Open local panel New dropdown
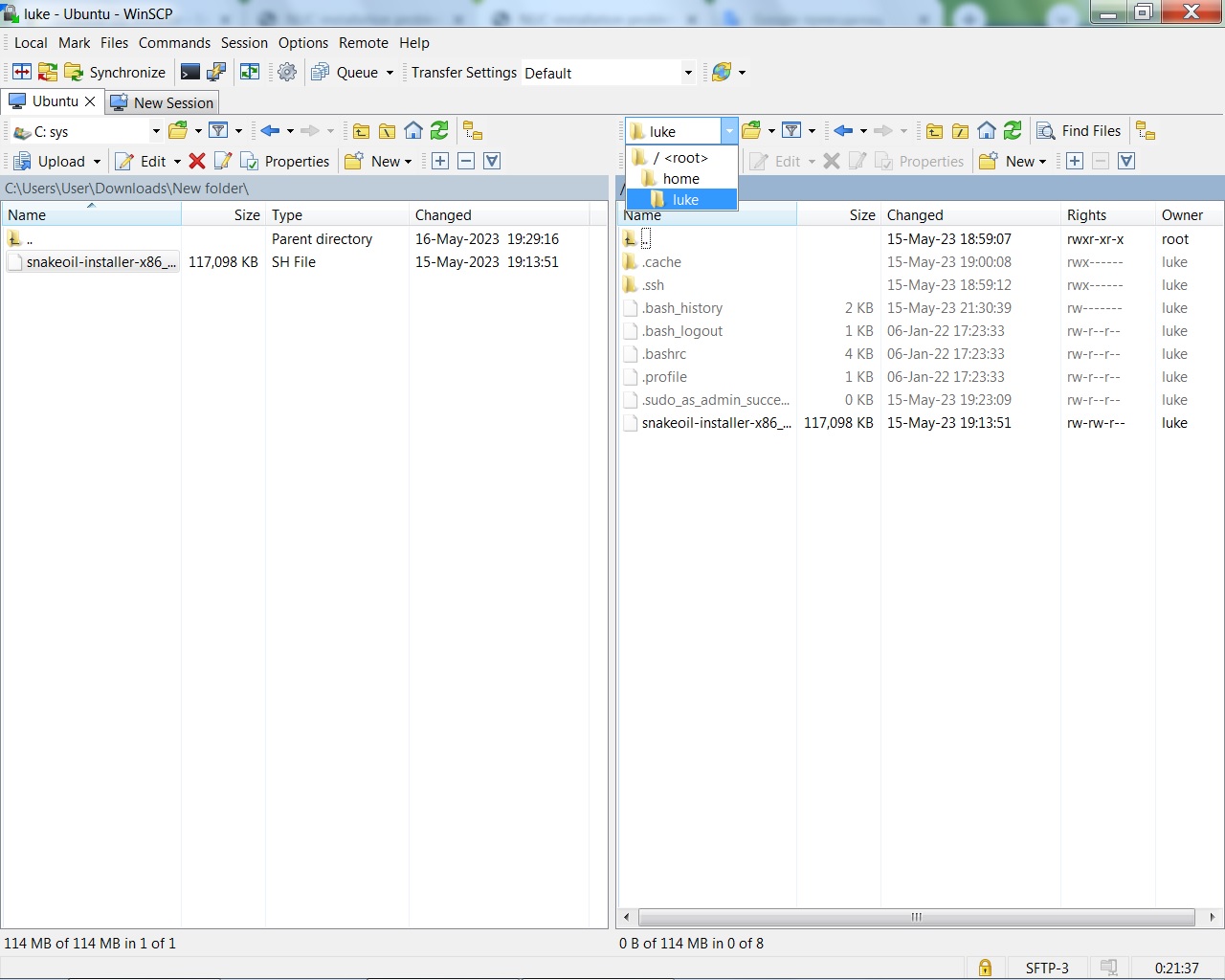 tap(378, 161)
